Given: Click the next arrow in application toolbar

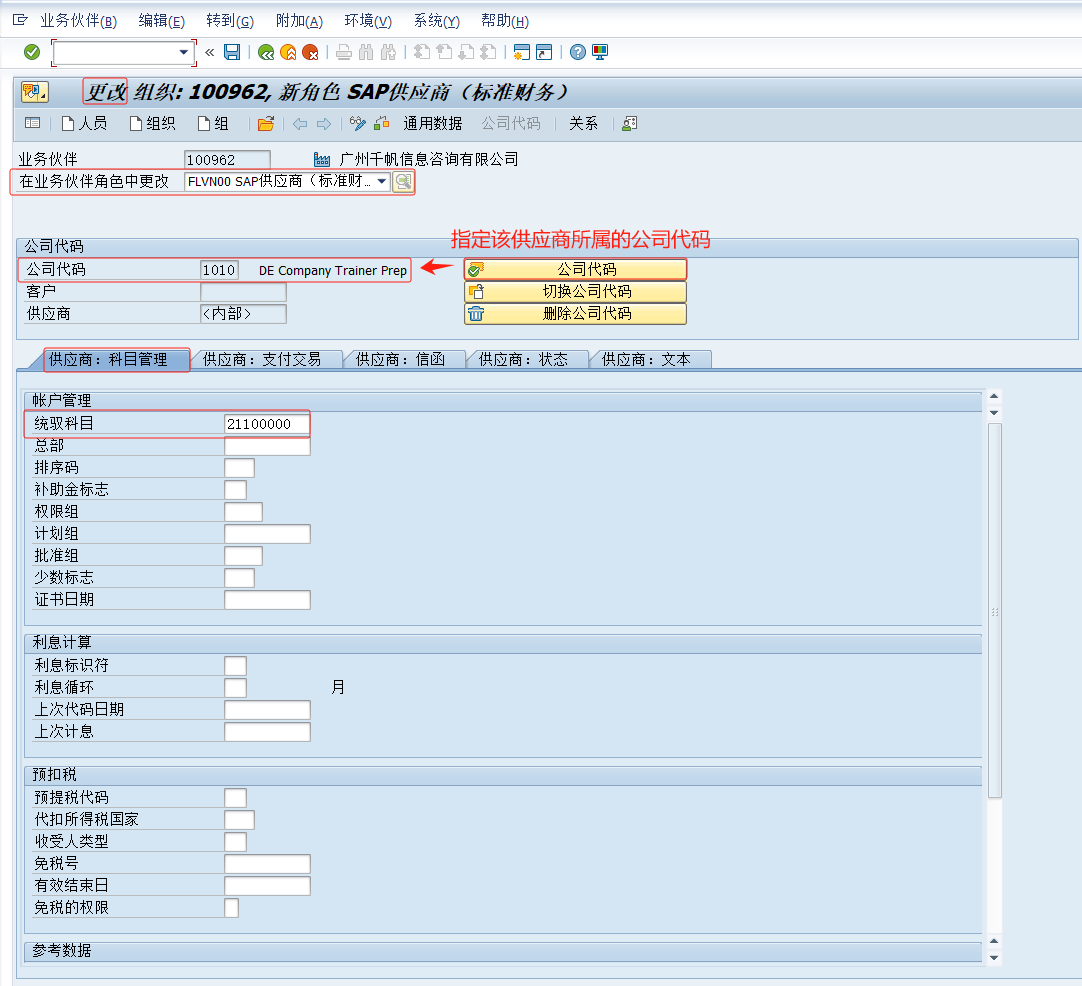Looking at the screenshot, I should click(324, 124).
